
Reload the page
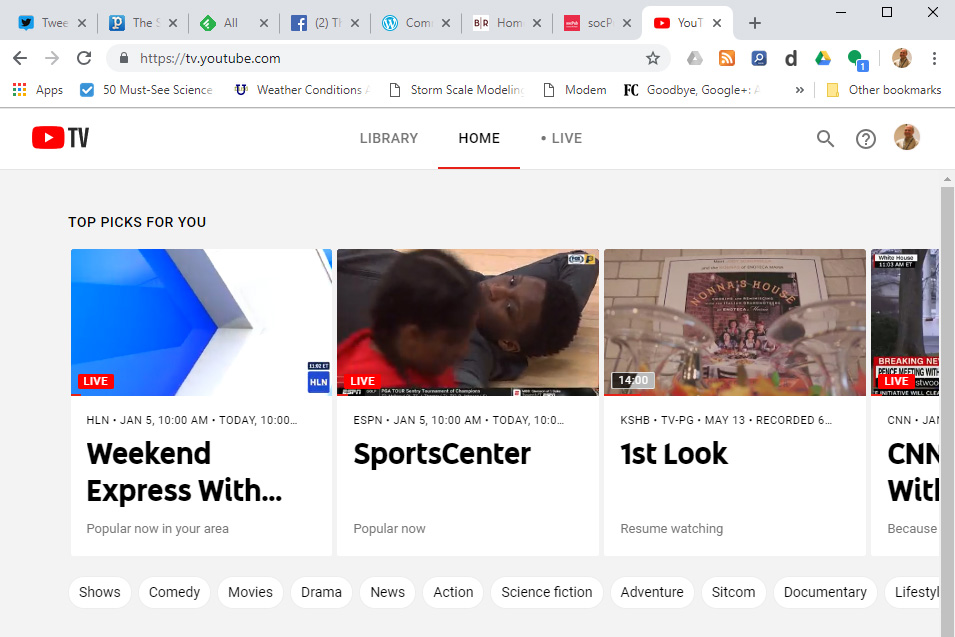click(84, 58)
